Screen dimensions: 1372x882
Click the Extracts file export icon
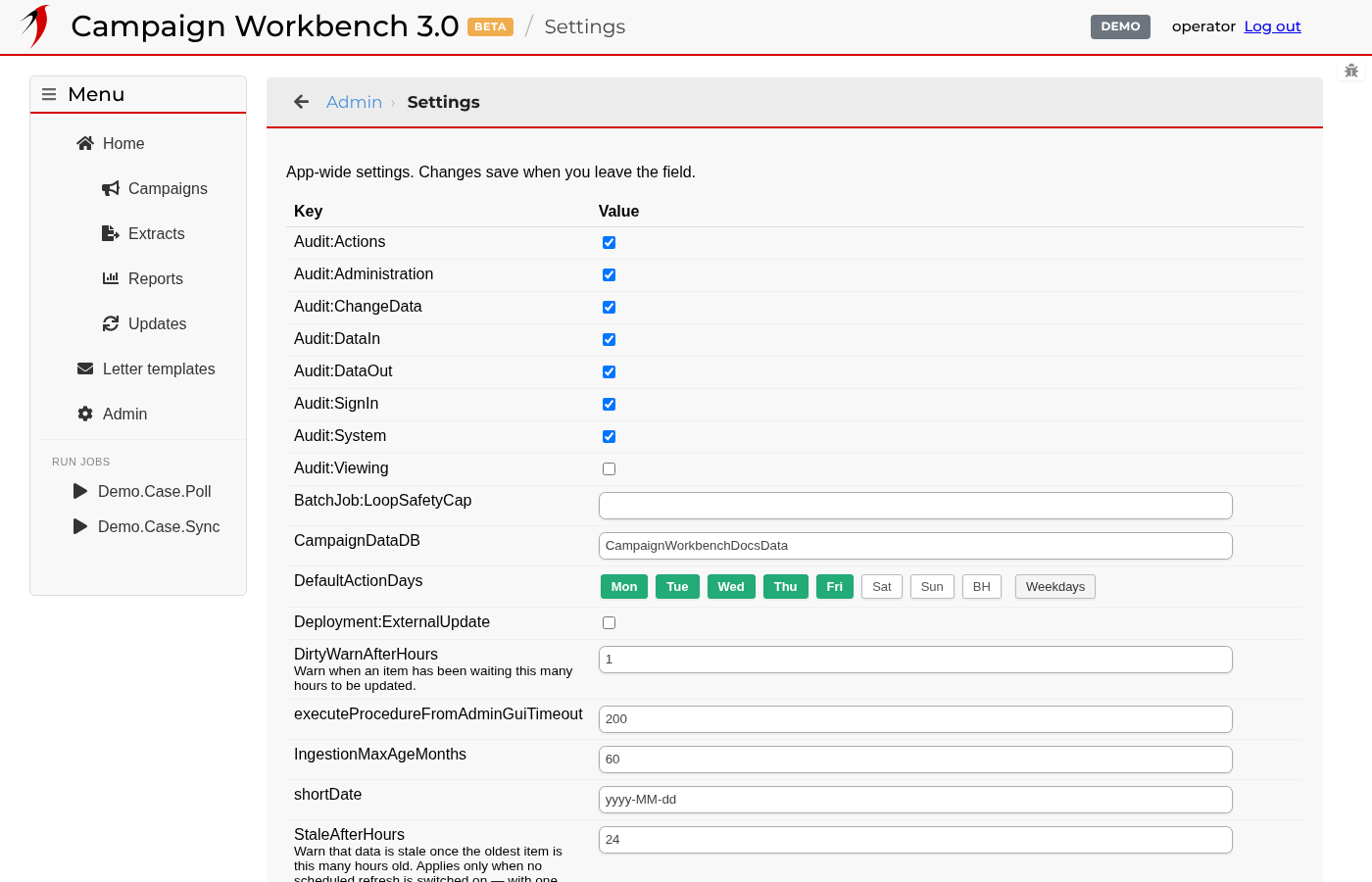pos(111,233)
